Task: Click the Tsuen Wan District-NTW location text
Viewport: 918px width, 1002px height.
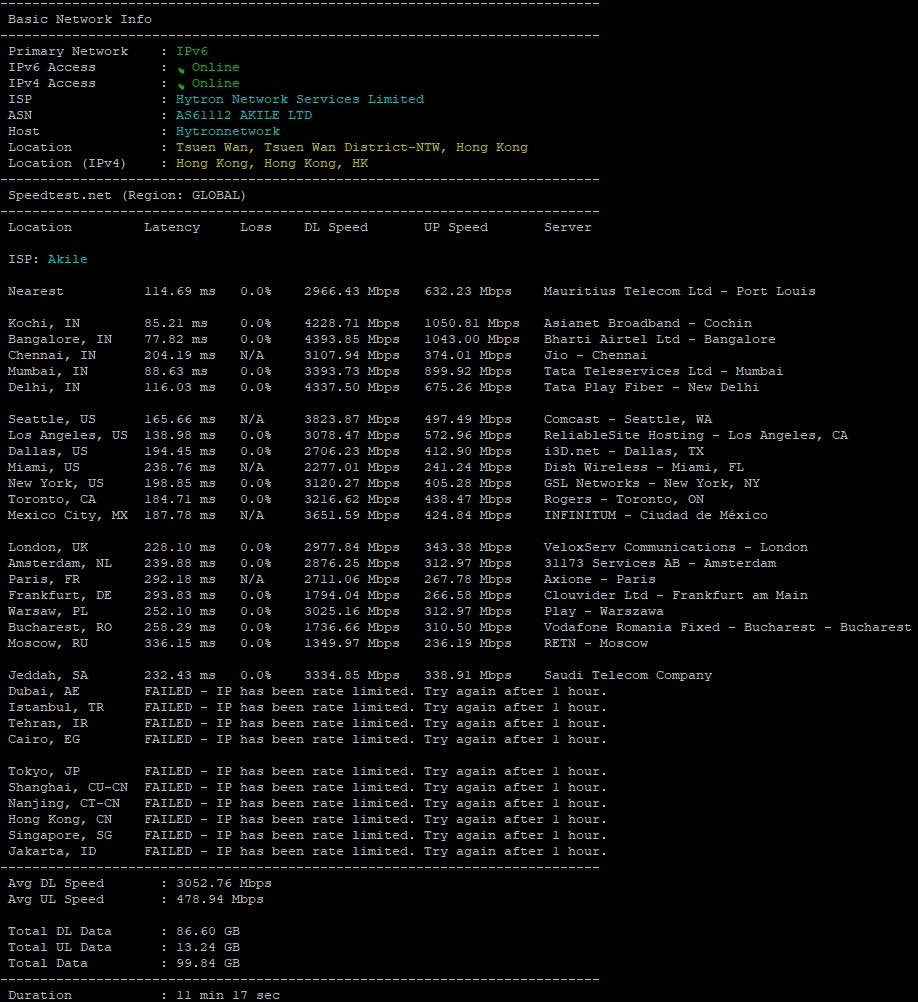Action: 352,147
